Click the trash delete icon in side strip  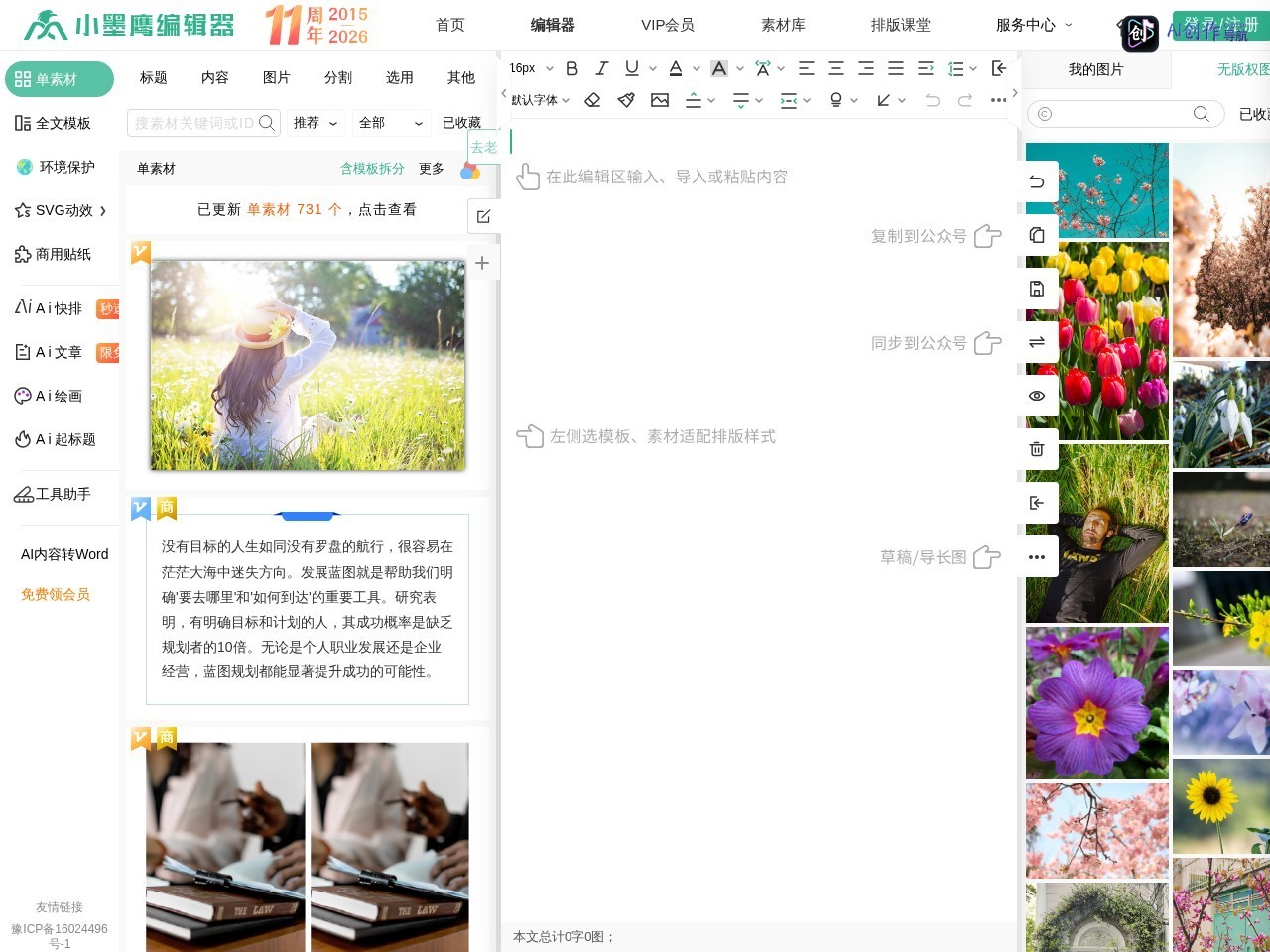click(1037, 449)
